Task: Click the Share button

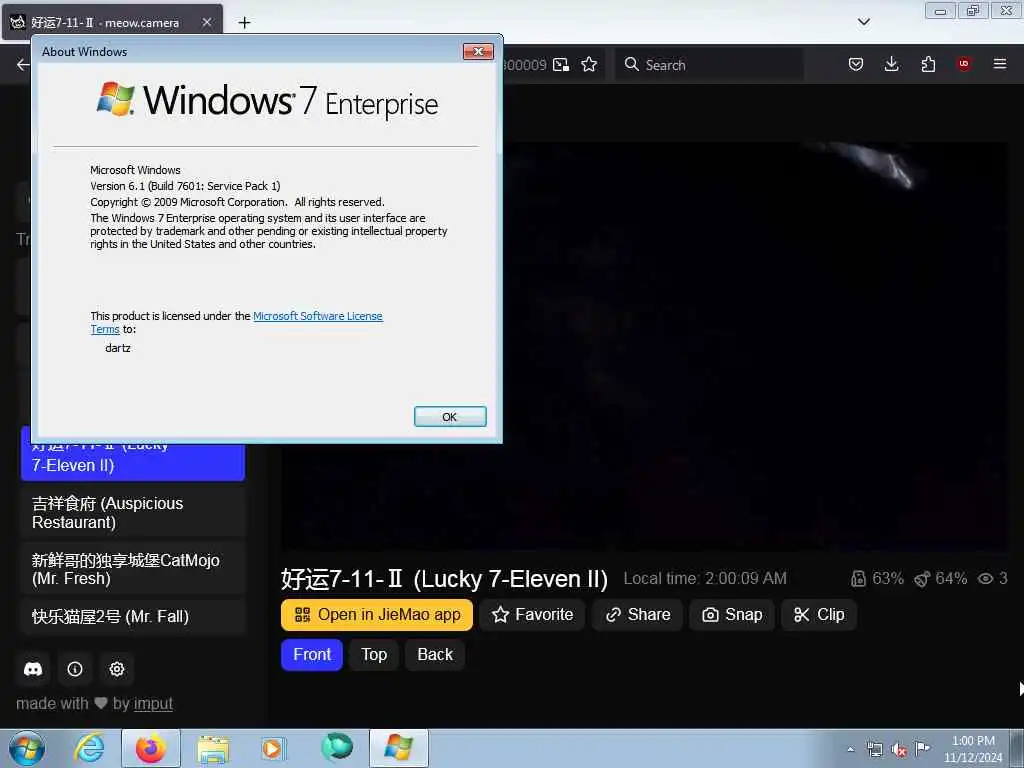Action: click(x=637, y=615)
